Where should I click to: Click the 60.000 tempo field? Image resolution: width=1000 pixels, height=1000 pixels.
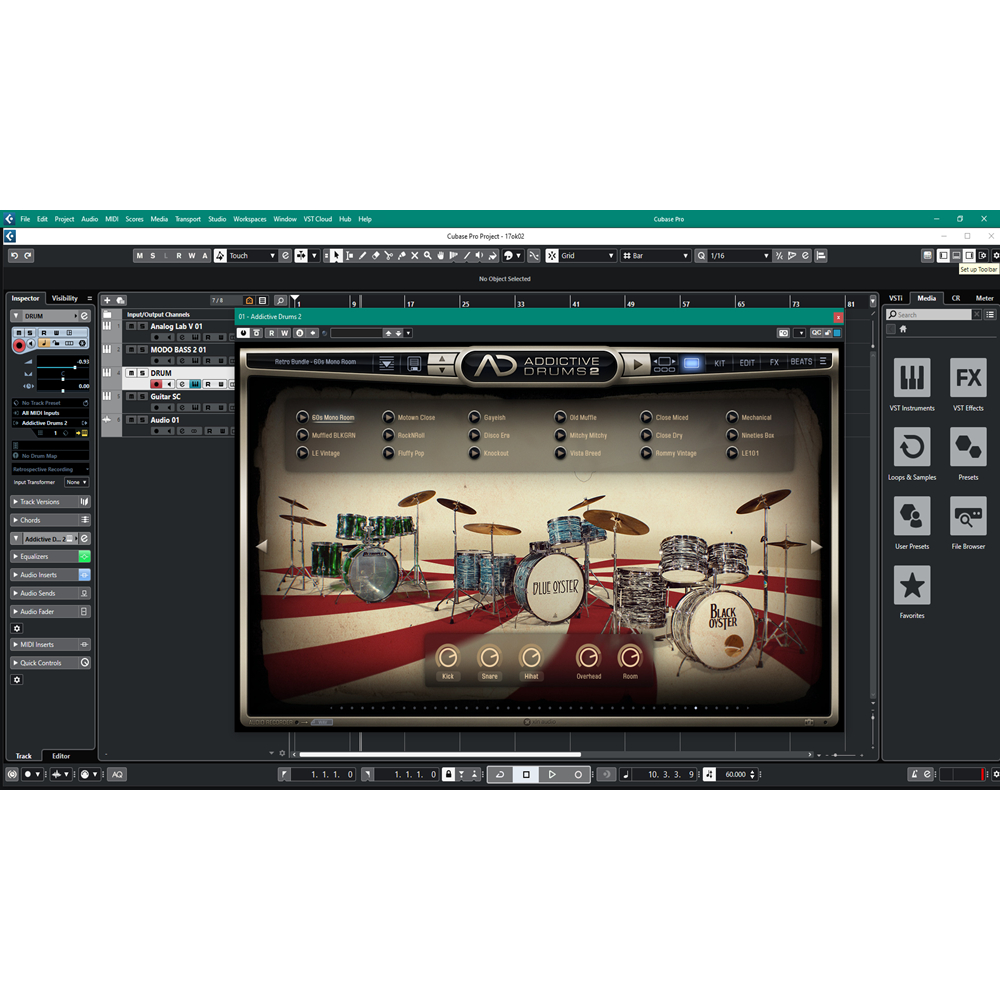735,774
